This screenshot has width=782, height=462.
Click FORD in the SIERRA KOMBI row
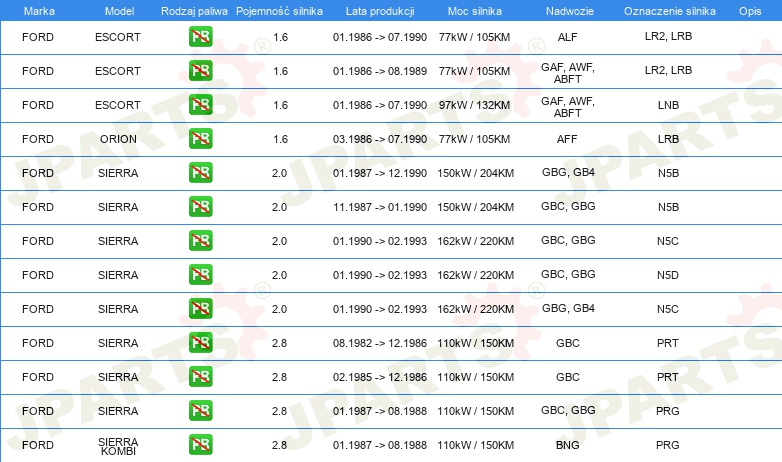click(x=38, y=445)
